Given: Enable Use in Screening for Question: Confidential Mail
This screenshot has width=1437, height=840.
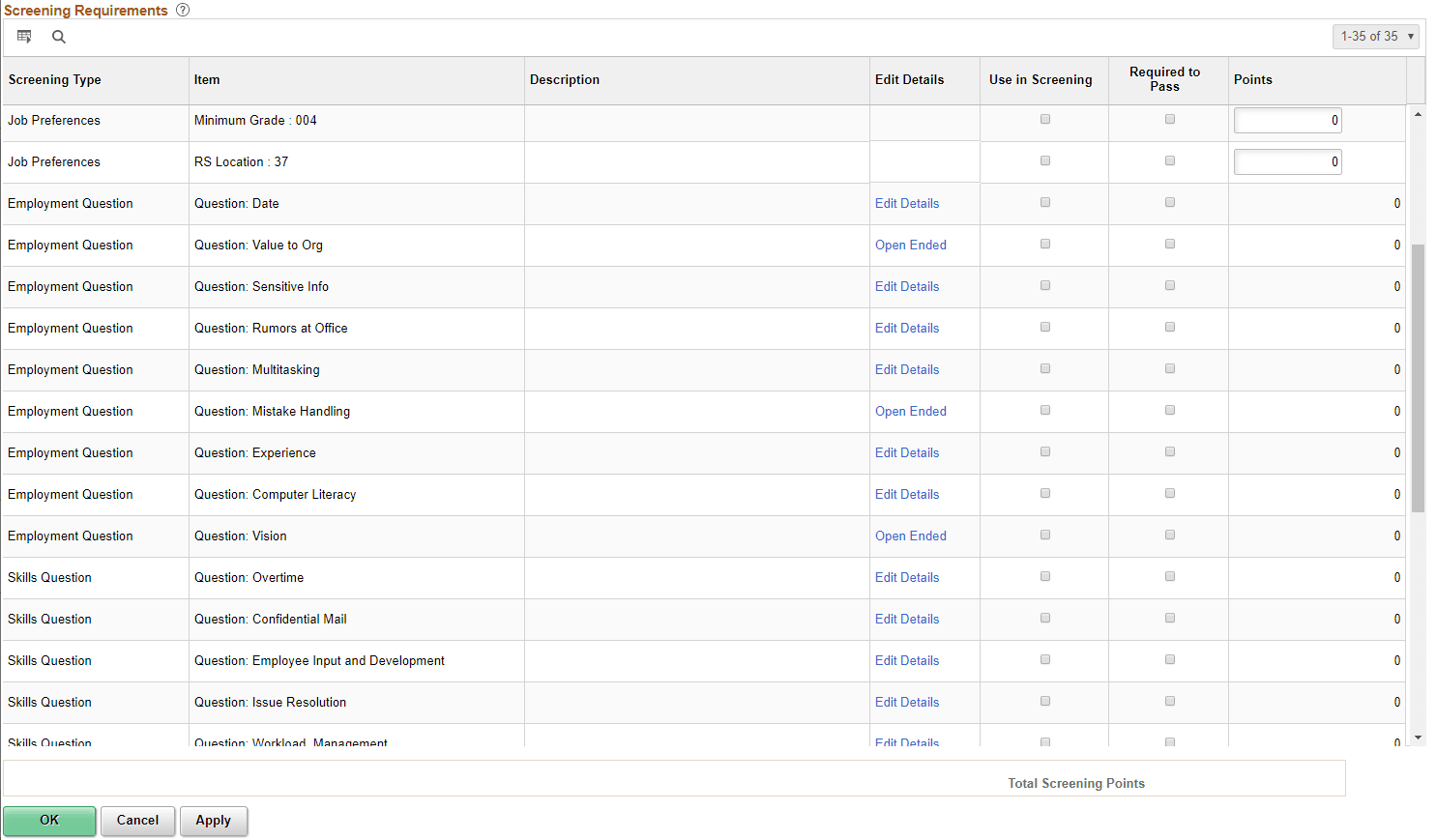Looking at the screenshot, I should pos(1044,617).
